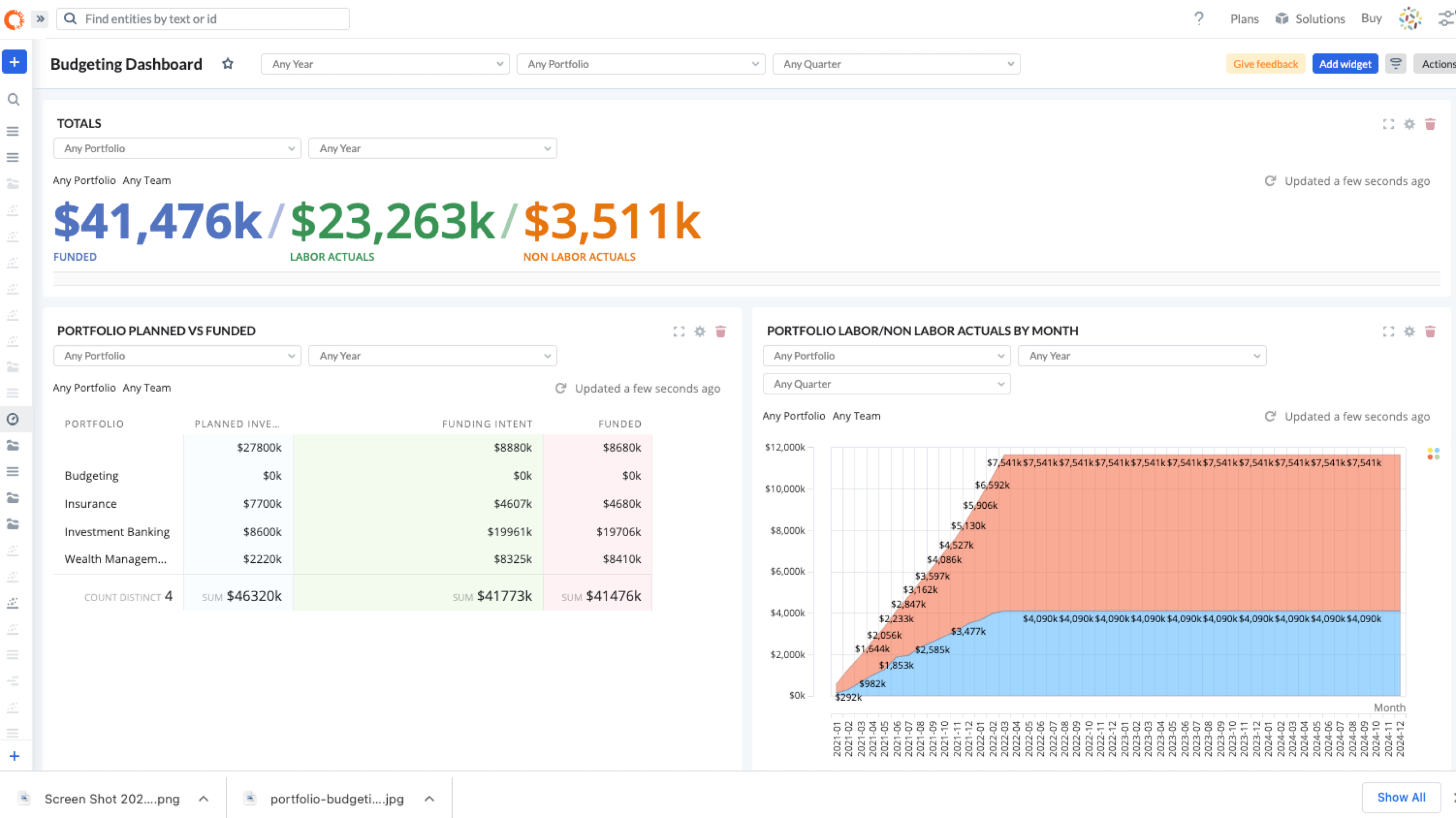Expand Portfolio Planned vs Funded to fullscreen
This screenshot has height=818, width=1456.
pos(679,331)
